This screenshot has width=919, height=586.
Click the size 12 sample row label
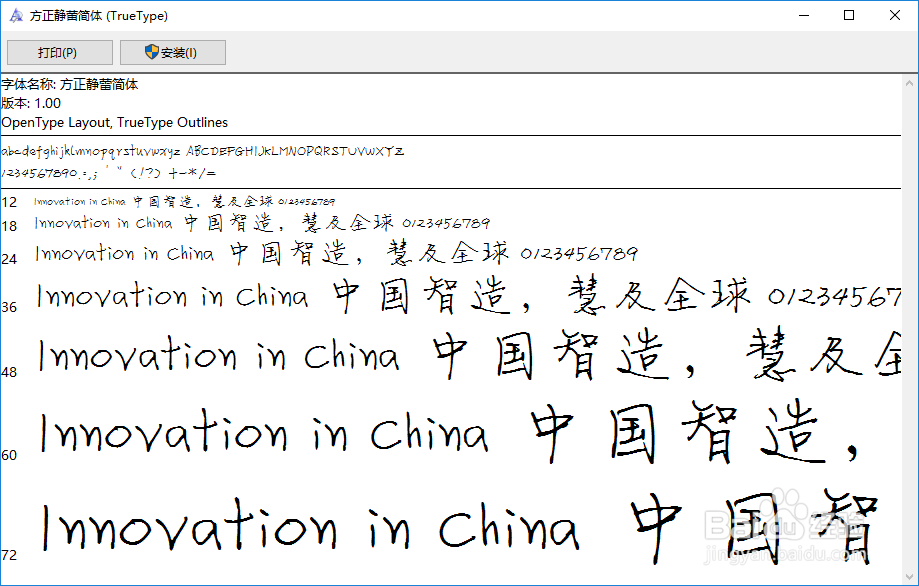[9, 203]
